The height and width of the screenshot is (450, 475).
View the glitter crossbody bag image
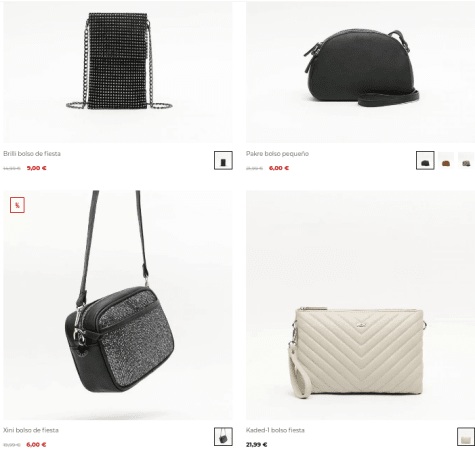click(x=118, y=305)
